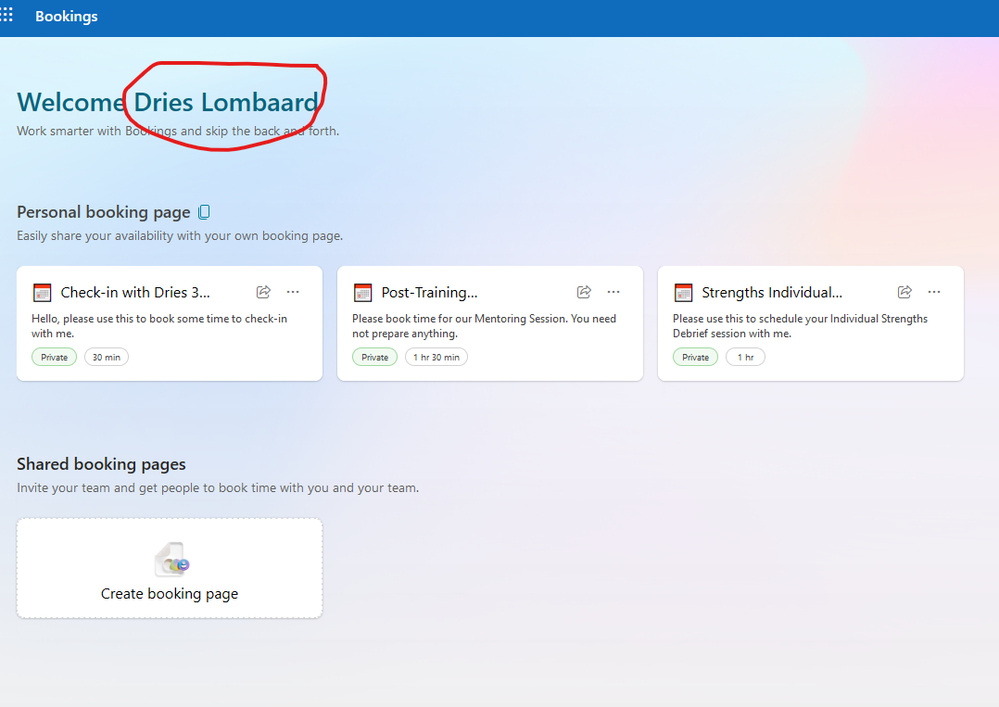999x707 pixels.
Task: Open more options for Check-in with Dries
Action: 293,292
